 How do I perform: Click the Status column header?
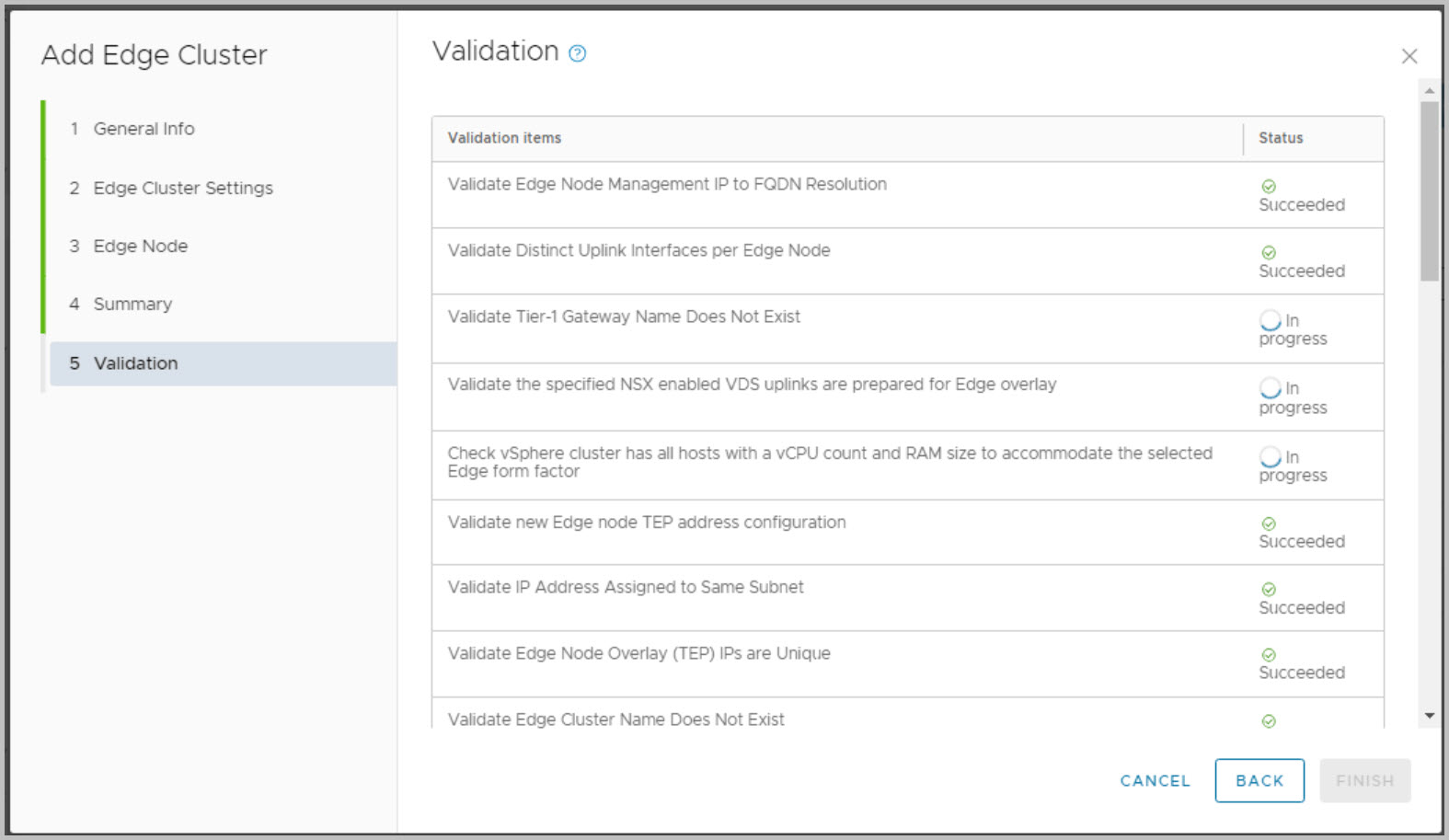point(1281,138)
